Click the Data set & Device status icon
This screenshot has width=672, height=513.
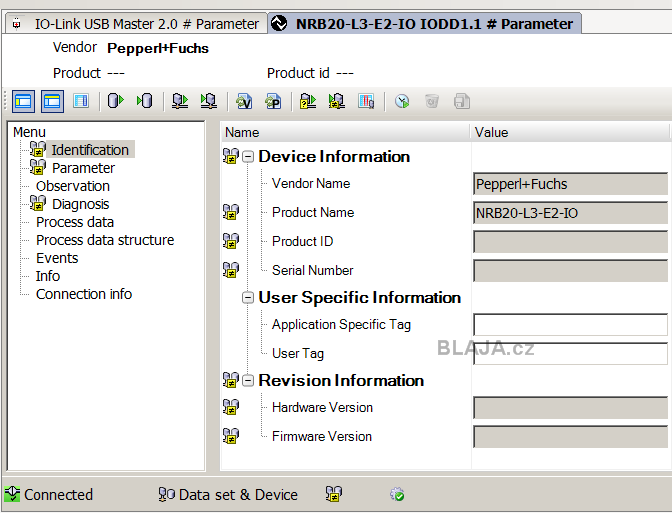[166, 494]
